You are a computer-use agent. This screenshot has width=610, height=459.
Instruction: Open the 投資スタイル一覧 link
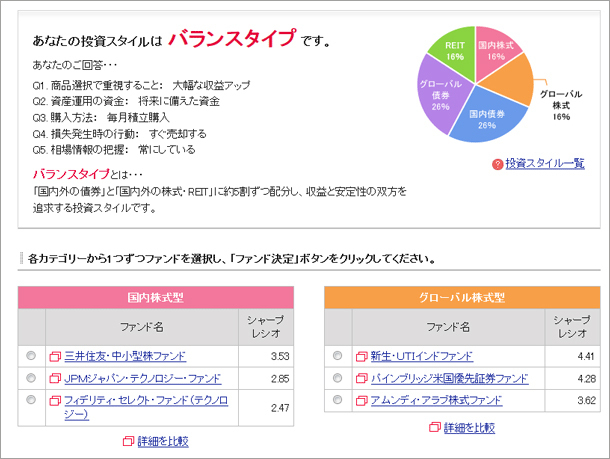[x=545, y=163]
